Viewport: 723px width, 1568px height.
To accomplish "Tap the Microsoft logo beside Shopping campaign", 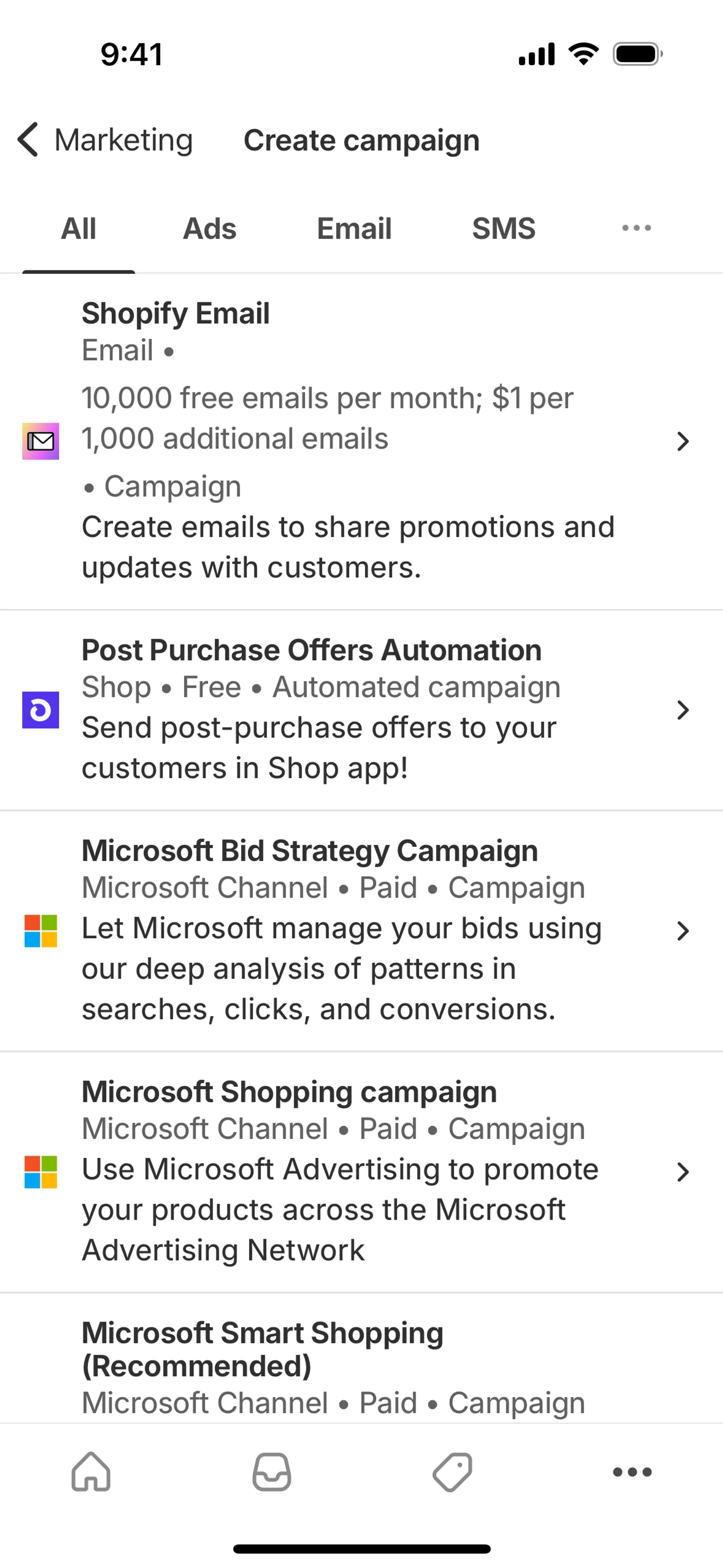I will coord(41,1172).
